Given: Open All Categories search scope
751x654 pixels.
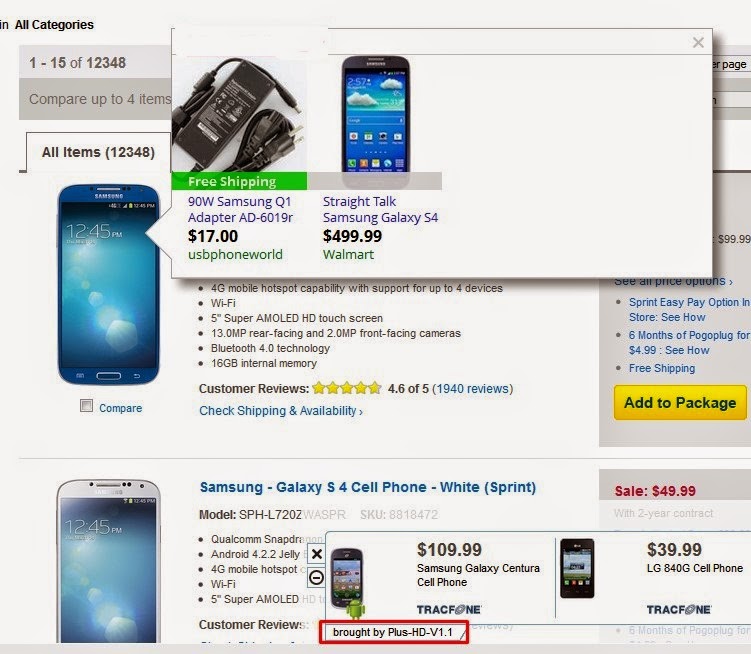Looking at the screenshot, I should click(54, 25).
